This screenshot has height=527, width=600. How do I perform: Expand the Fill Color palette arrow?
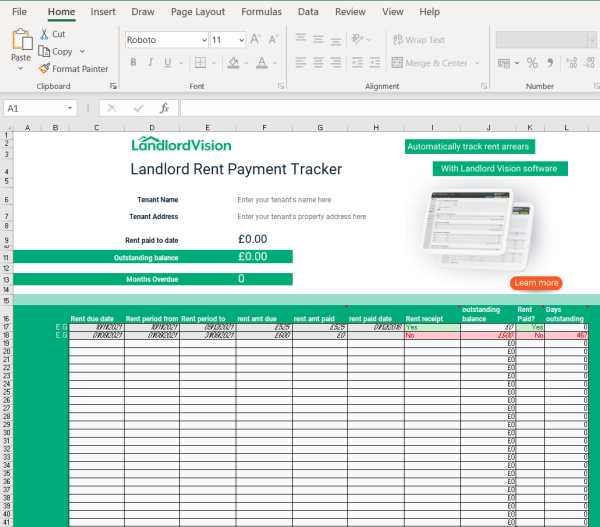[x=246, y=63]
